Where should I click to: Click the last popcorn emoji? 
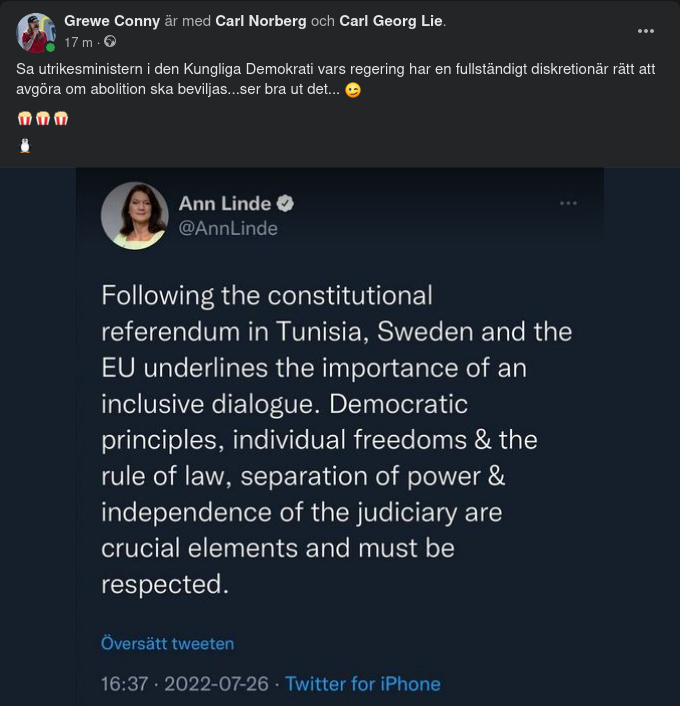tap(61, 119)
